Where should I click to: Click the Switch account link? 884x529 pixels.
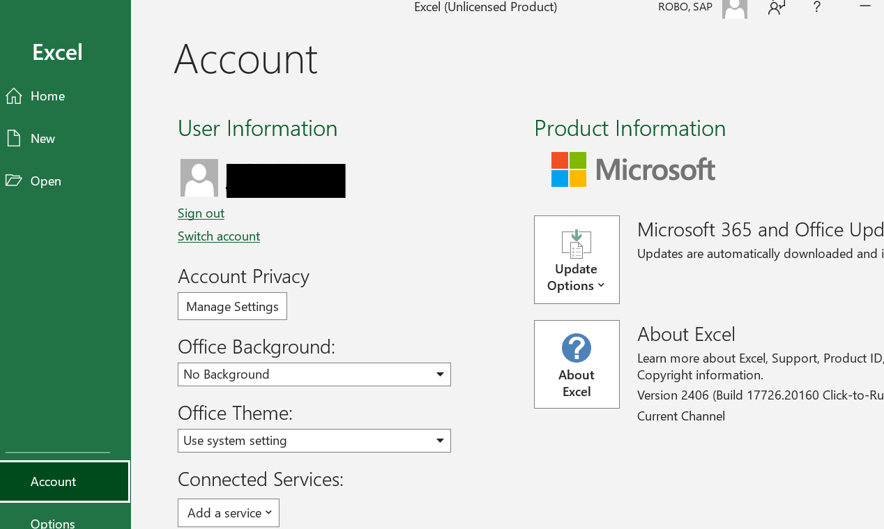(219, 236)
